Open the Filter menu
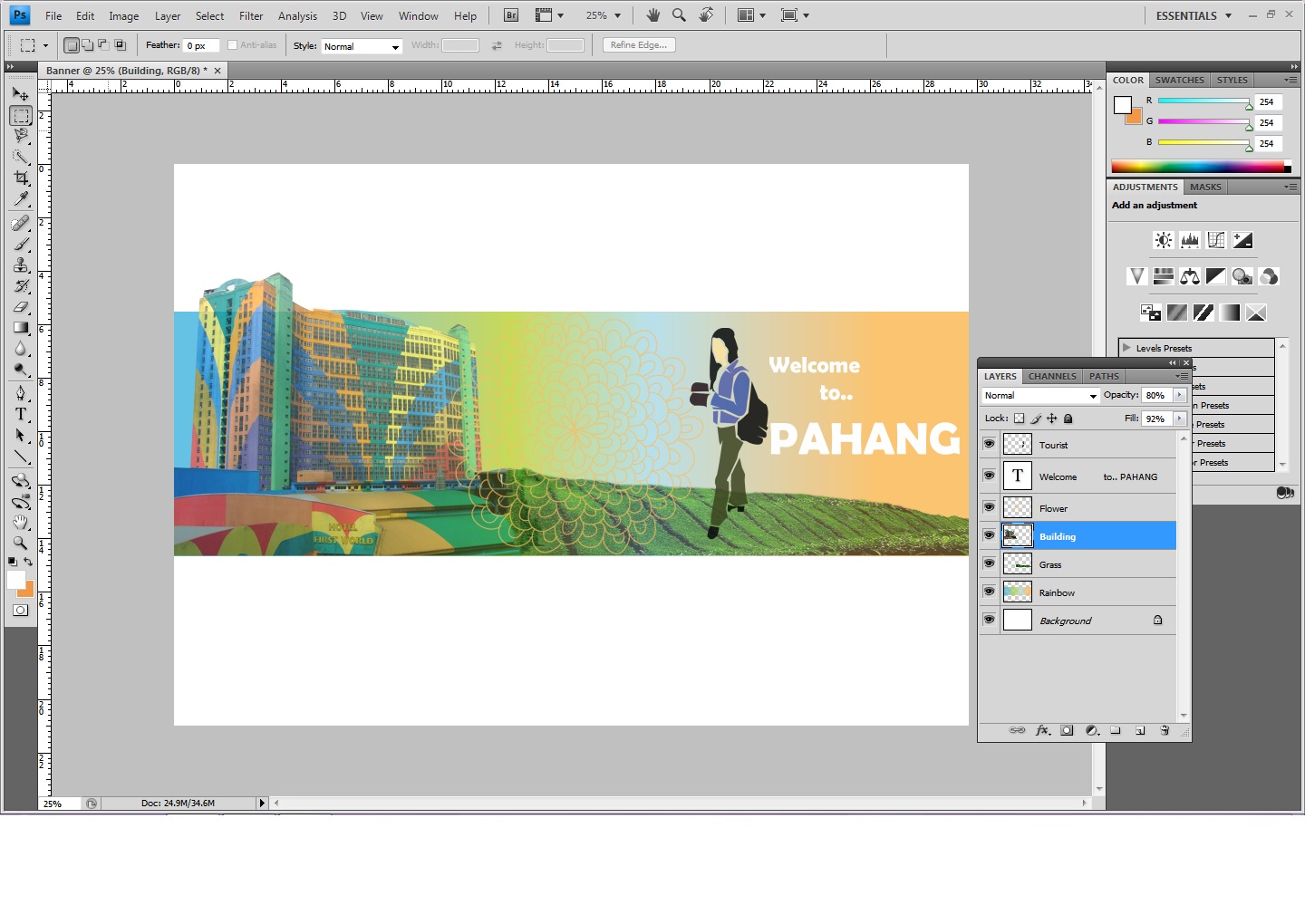Image resolution: width=1305 pixels, height=924 pixels. point(251,16)
